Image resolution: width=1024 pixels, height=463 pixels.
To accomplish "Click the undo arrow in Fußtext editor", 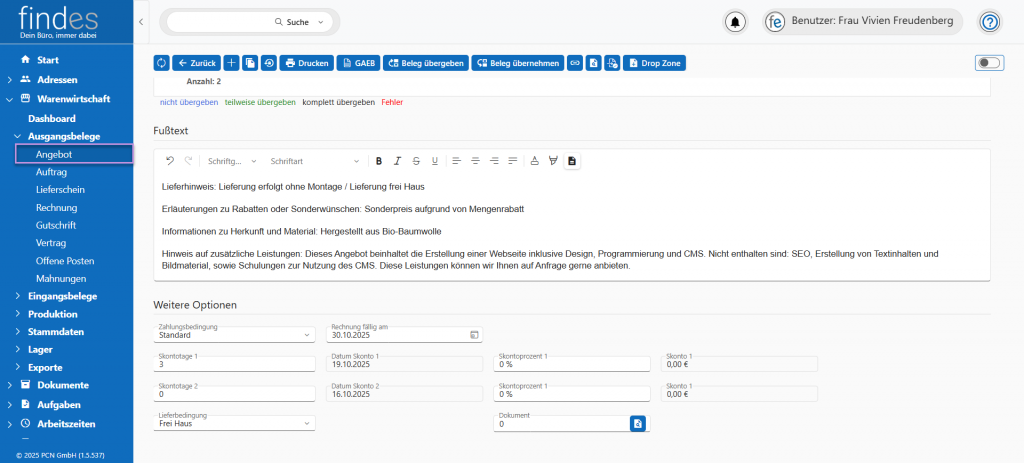I will [170, 161].
